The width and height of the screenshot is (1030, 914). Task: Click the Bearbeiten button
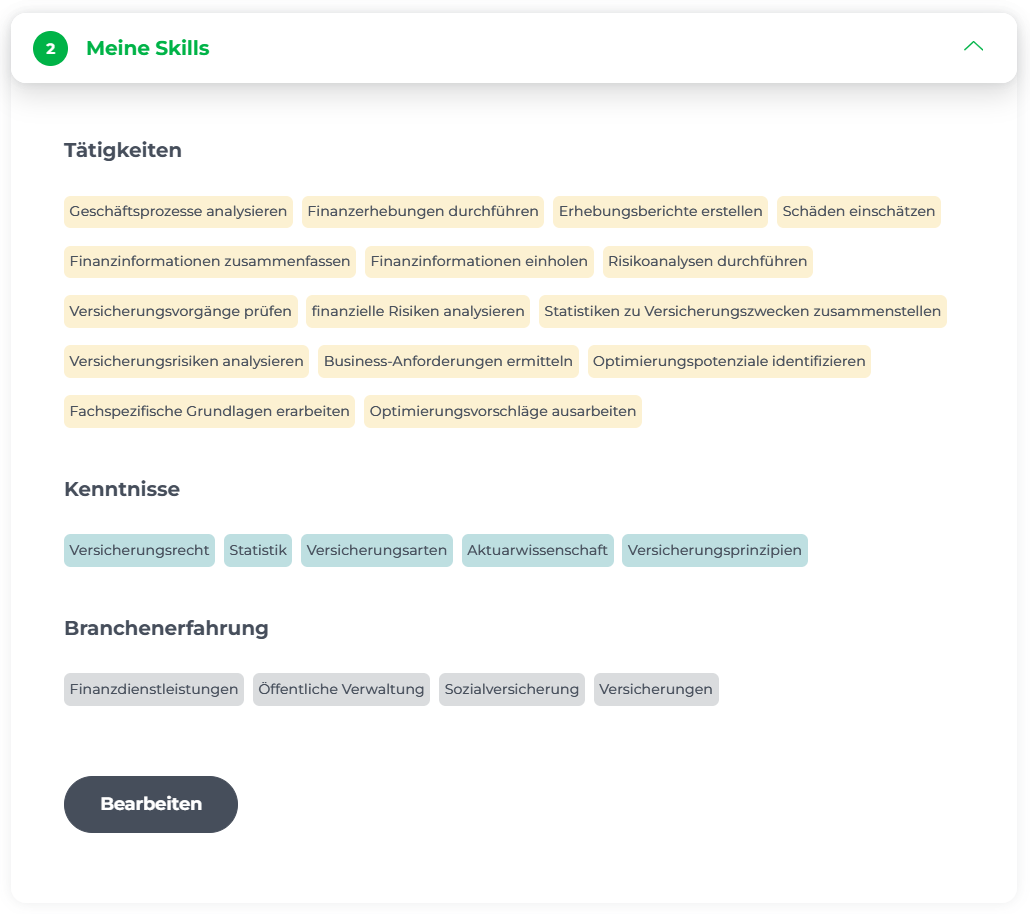click(x=151, y=804)
